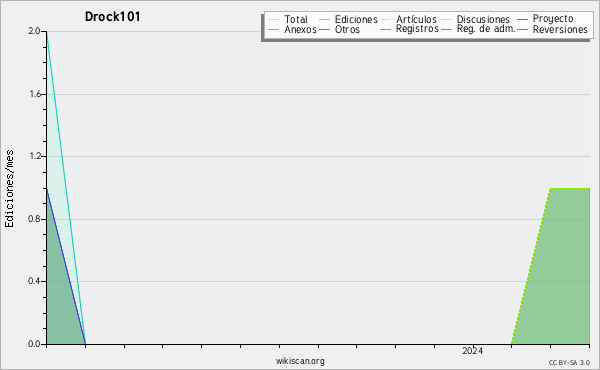The width and height of the screenshot is (600, 370).
Task: Click the 0.0 y-axis value
Action: 34,344
